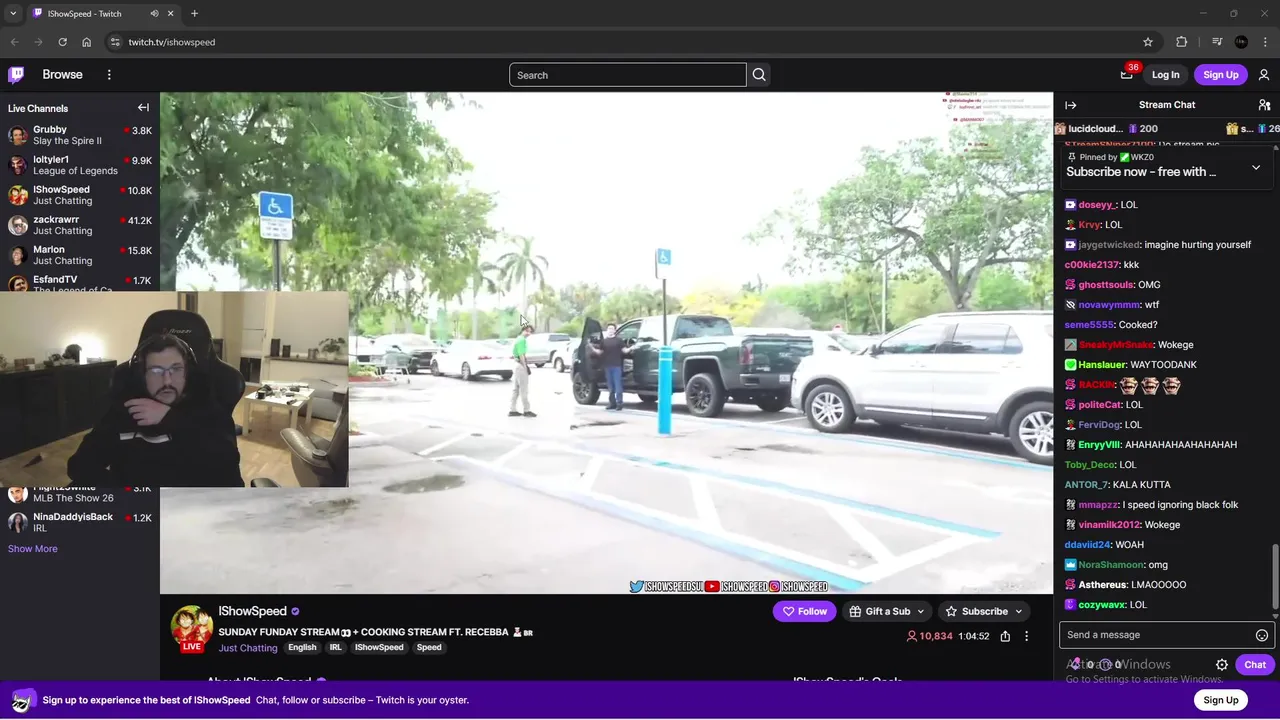The width and height of the screenshot is (1280, 720).
Task: Click the verified badge next to IShowSpeed
Action: point(295,611)
